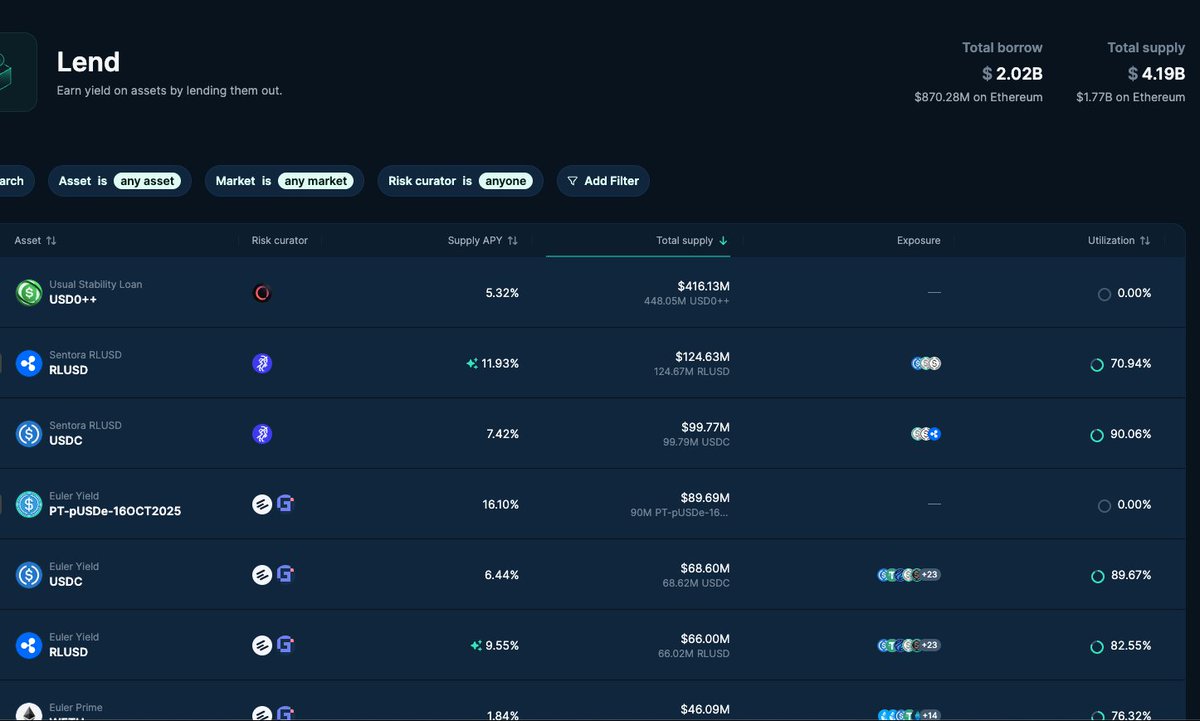
Task: Select the Total supply sorted column header
Action: point(690,240)
